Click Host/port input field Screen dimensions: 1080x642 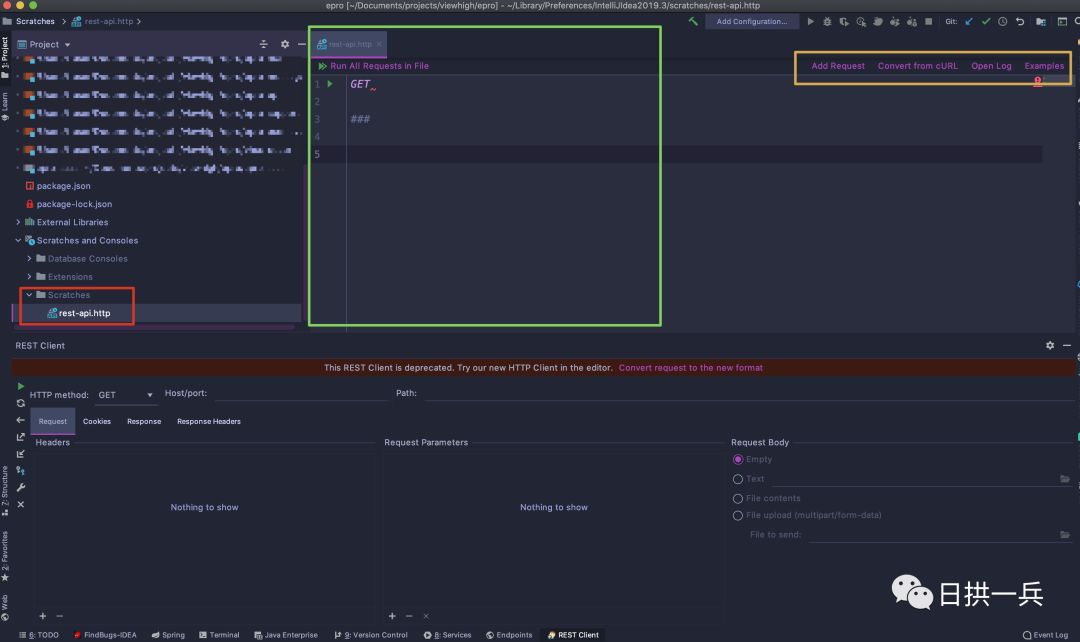300,393
